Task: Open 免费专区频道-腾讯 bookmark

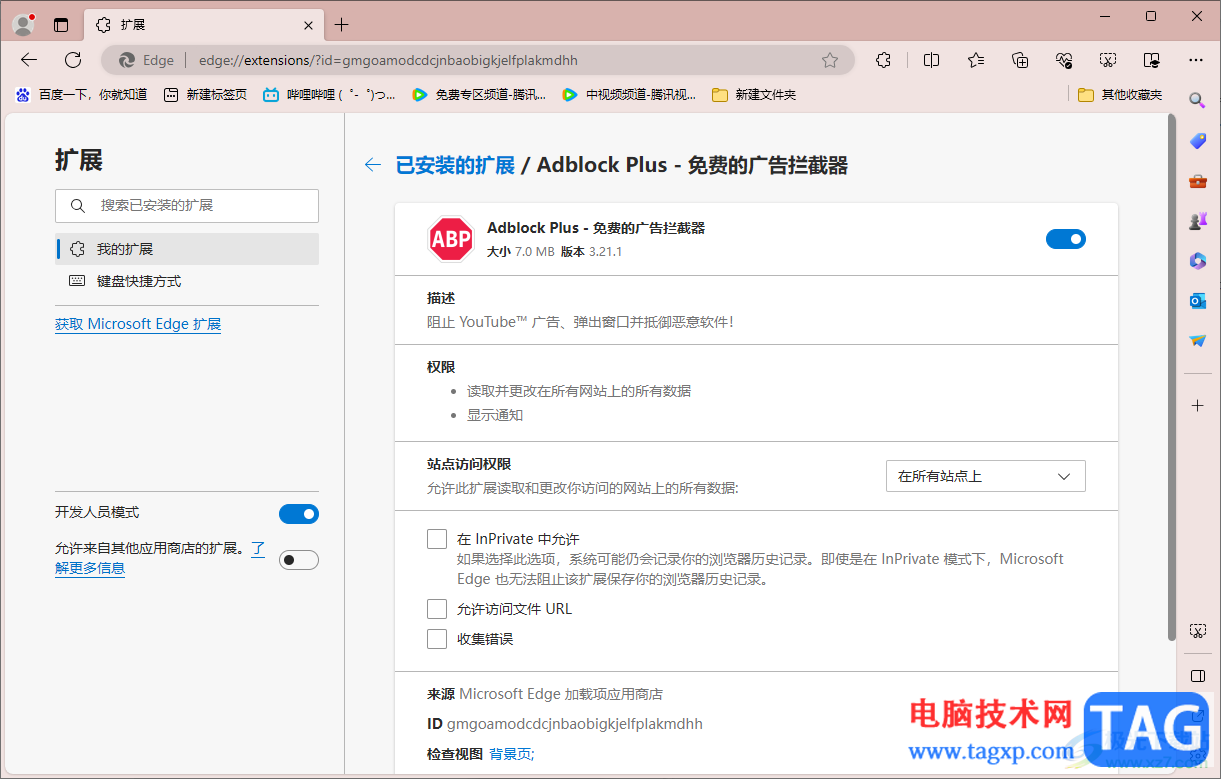Action: click(479, 94)
